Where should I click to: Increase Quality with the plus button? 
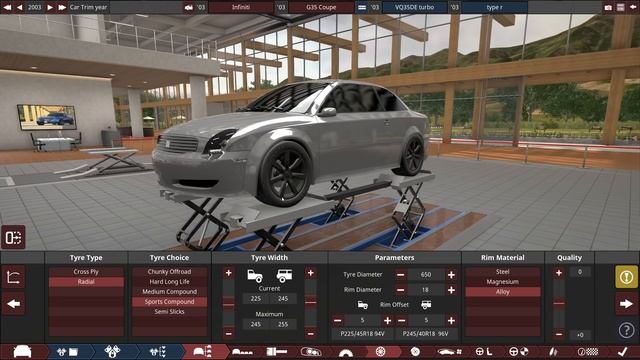coord(559,273)
